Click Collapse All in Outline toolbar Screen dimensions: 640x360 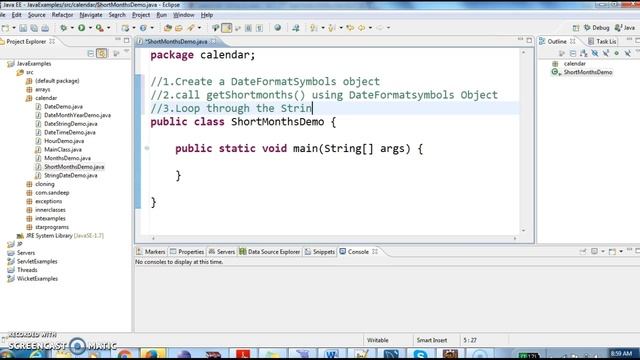pos(573,53)
